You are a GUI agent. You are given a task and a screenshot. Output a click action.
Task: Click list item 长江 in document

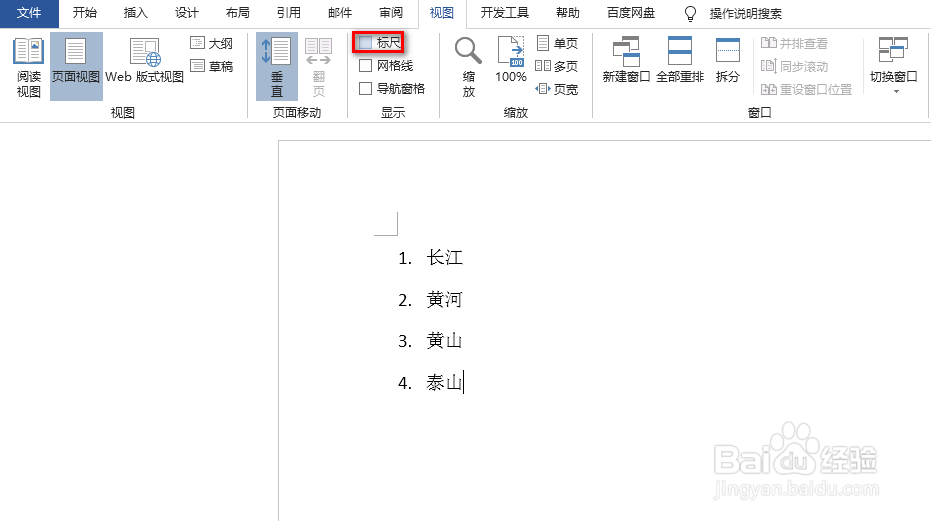click(x=444, y=258)
